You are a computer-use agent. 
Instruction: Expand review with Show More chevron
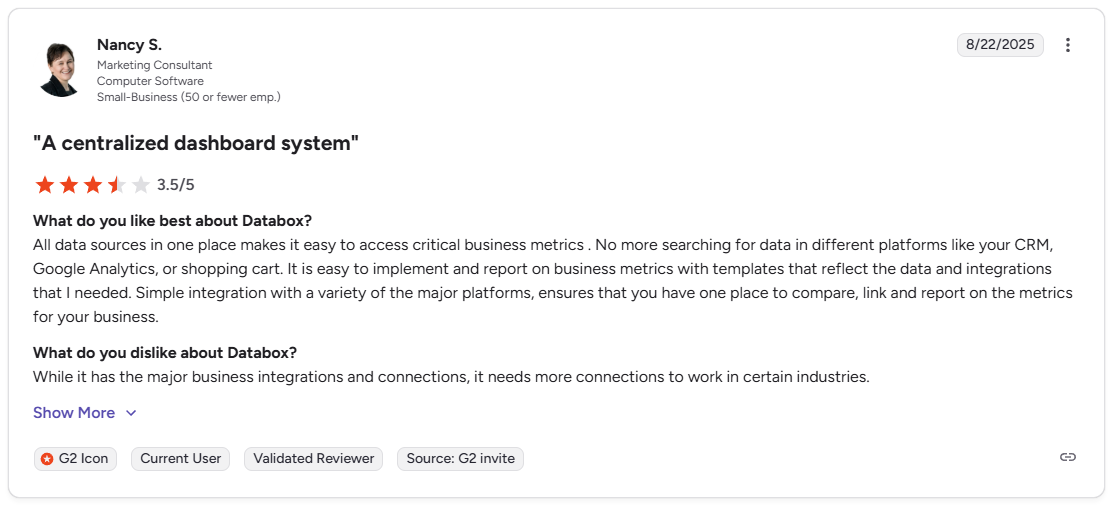(x=130, y=413)
